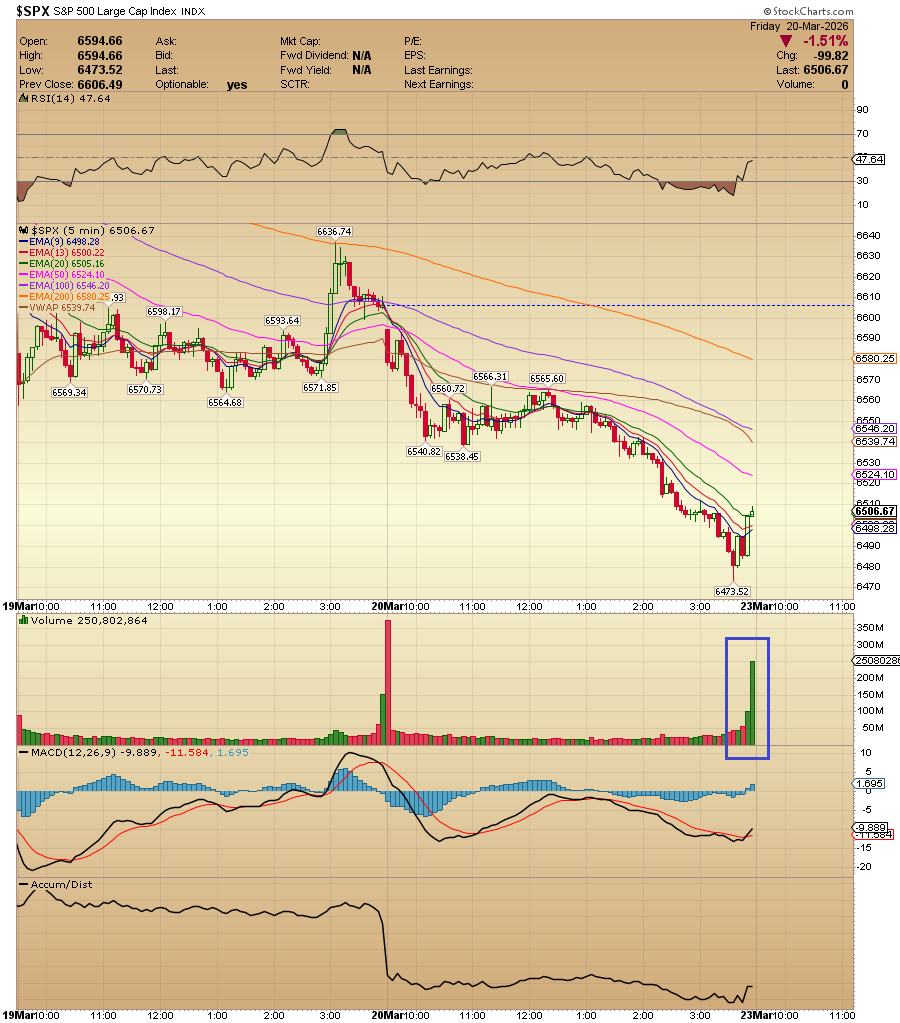This screenshot has height=1023, width=900.
Task: Click the 350M volume axis label
Action: 869,628
